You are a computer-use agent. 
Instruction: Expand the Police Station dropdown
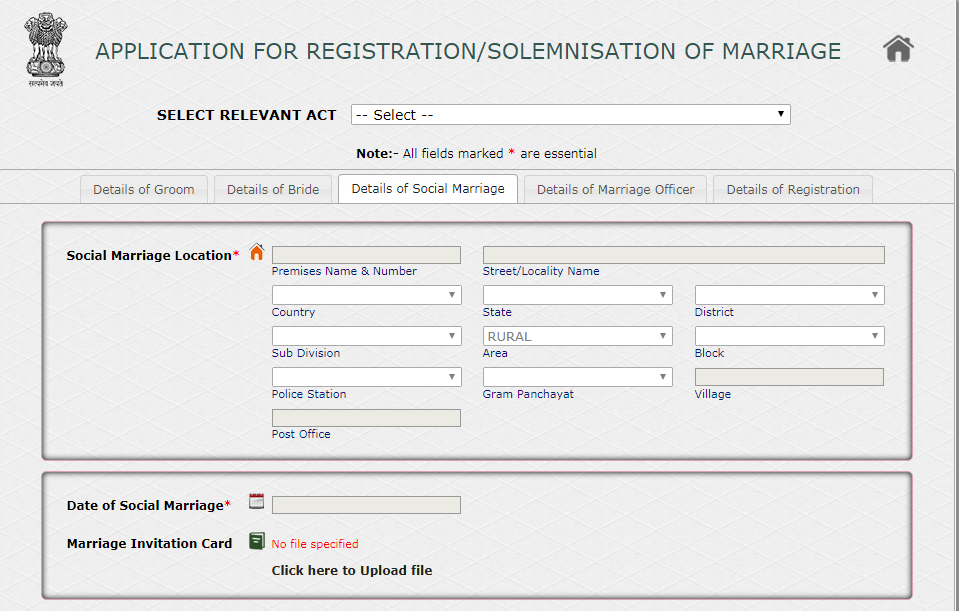(x=366, y=376)
